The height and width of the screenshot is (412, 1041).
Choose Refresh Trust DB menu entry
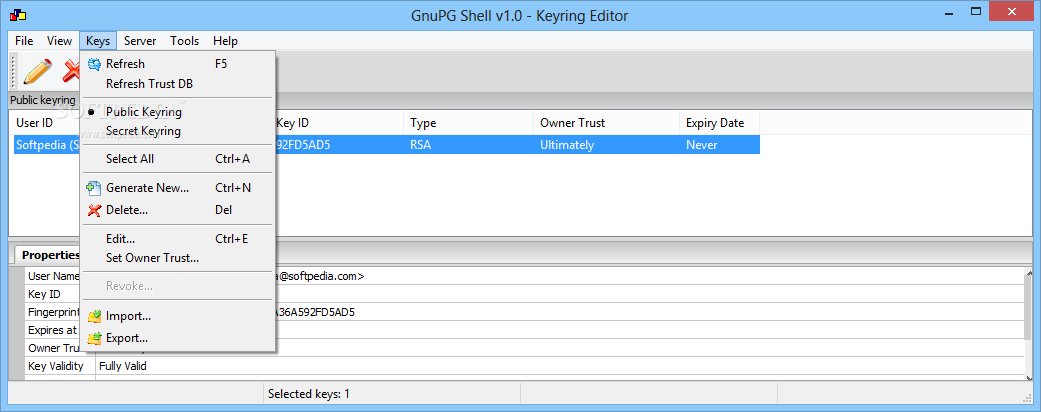[149, 84]
